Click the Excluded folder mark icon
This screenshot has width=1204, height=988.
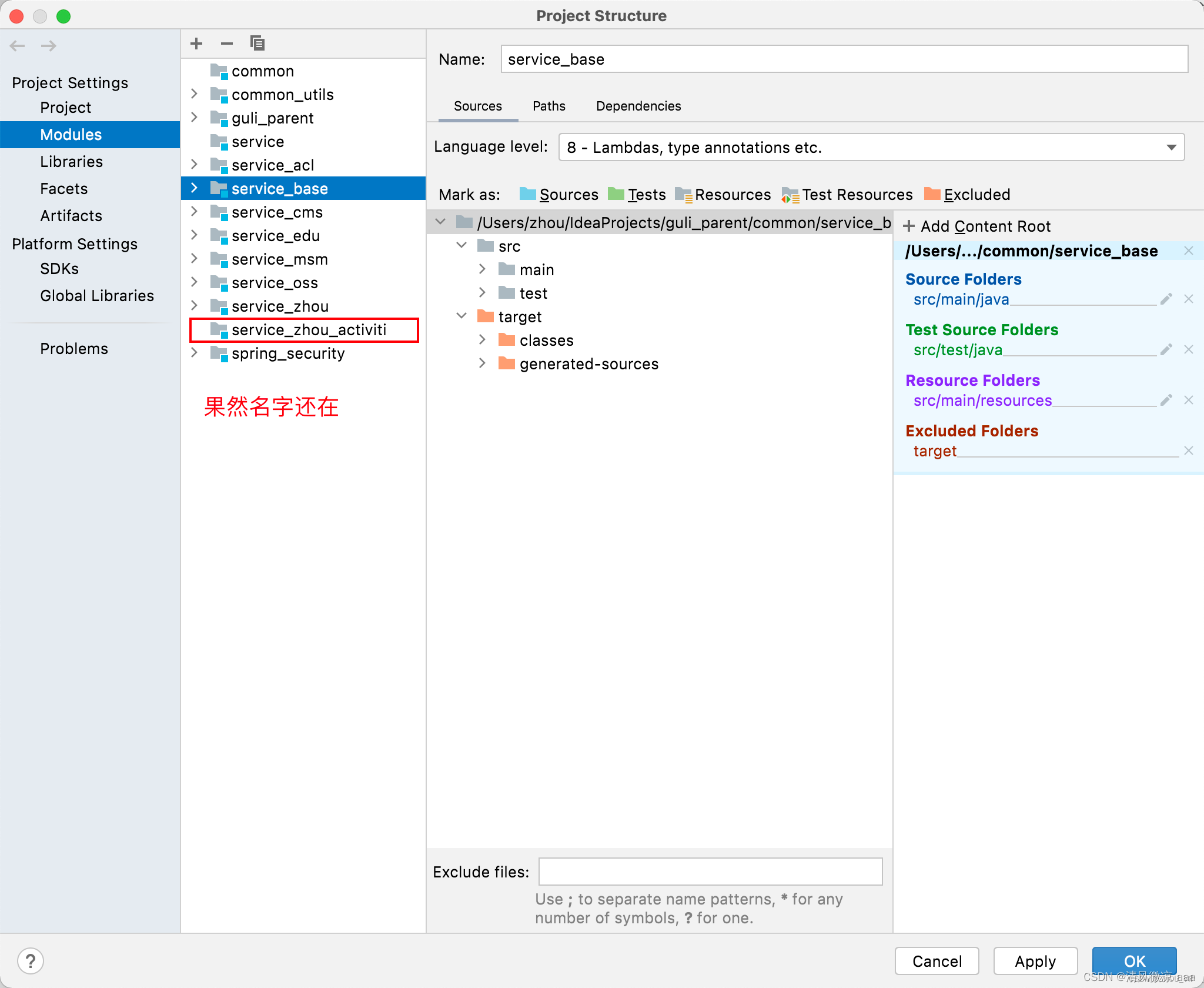click(932, 194)
